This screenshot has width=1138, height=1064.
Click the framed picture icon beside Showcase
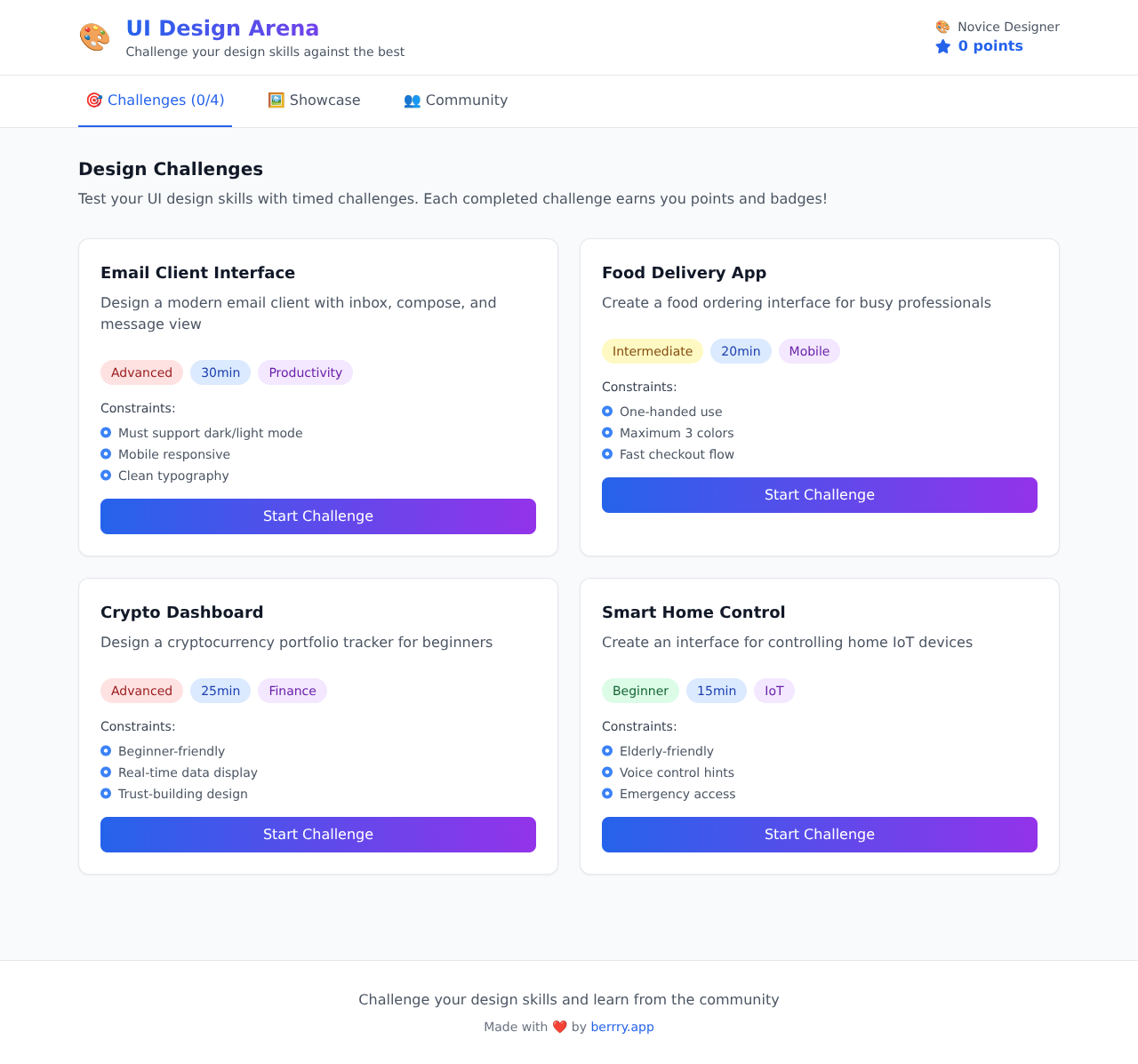276,100
